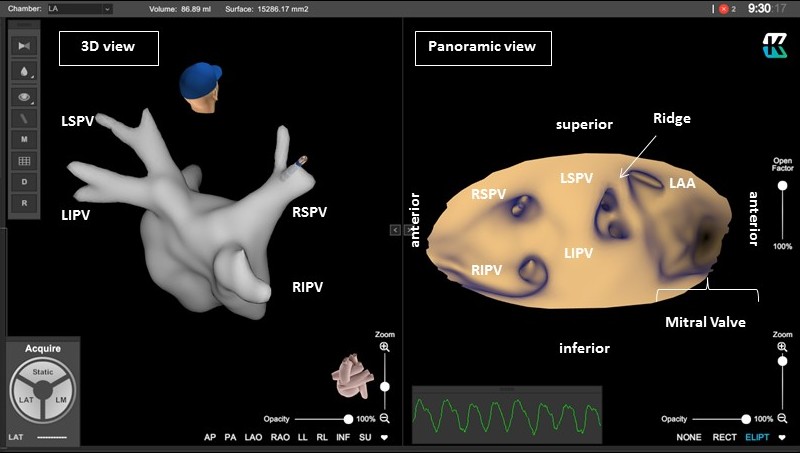The image size is (800, 453).
Task: Click the red error notification icon
Action: (724, 9)
